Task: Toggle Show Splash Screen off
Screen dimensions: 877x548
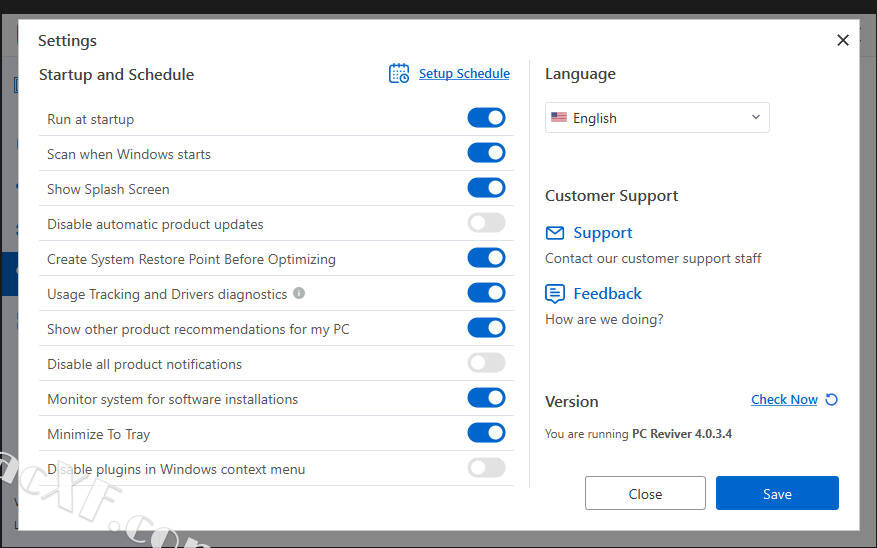Action: [486, 188]
